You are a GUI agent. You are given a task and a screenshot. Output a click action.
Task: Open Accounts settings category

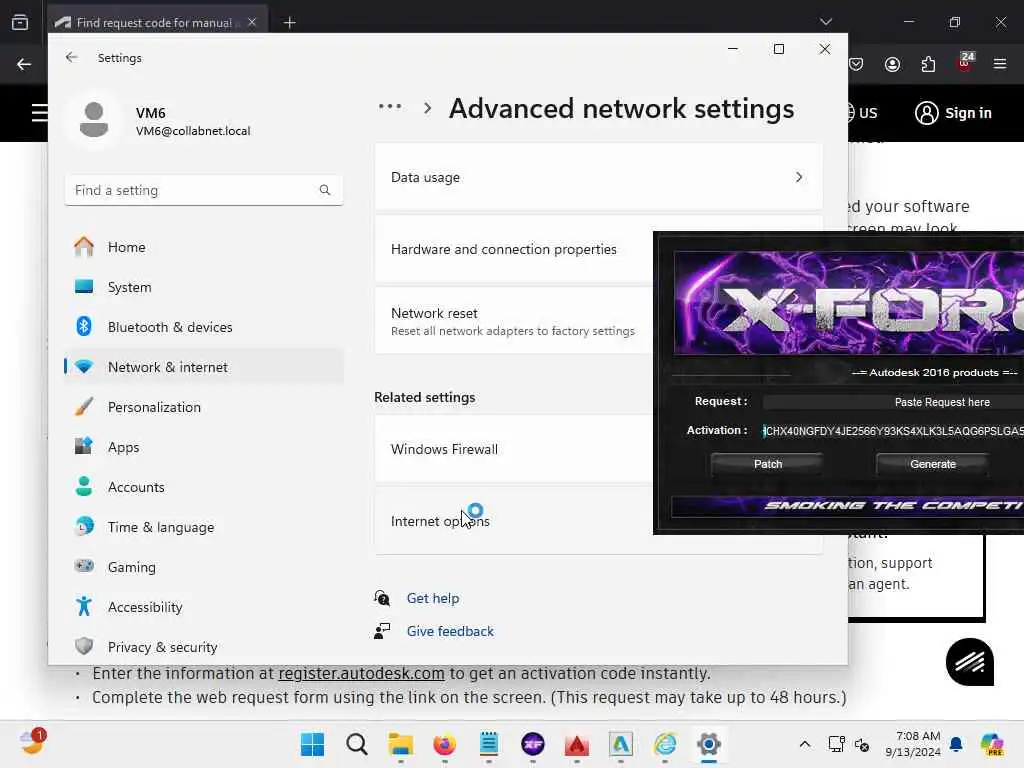tap(204, 487)
